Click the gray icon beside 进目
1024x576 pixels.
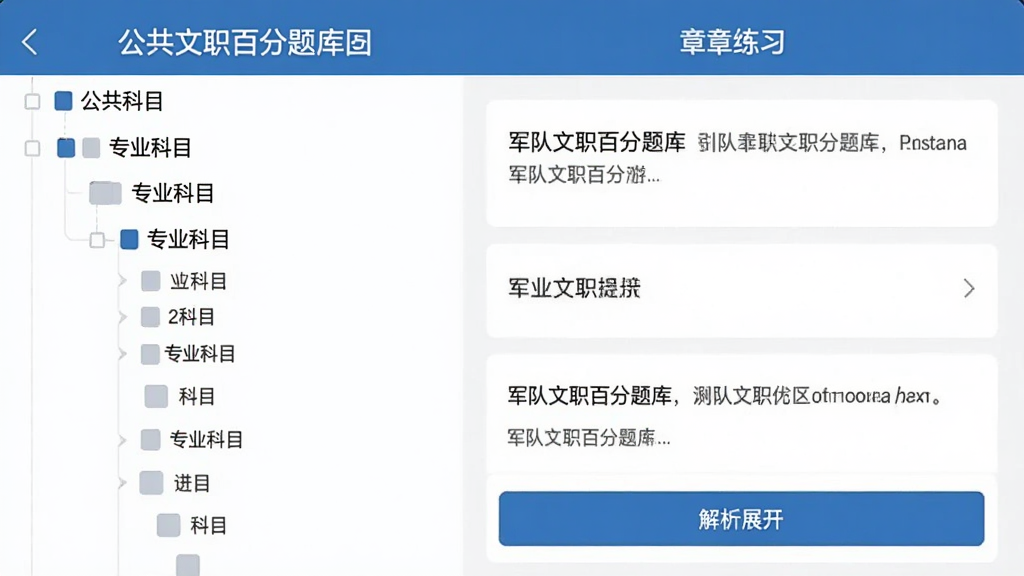(151, 483)
